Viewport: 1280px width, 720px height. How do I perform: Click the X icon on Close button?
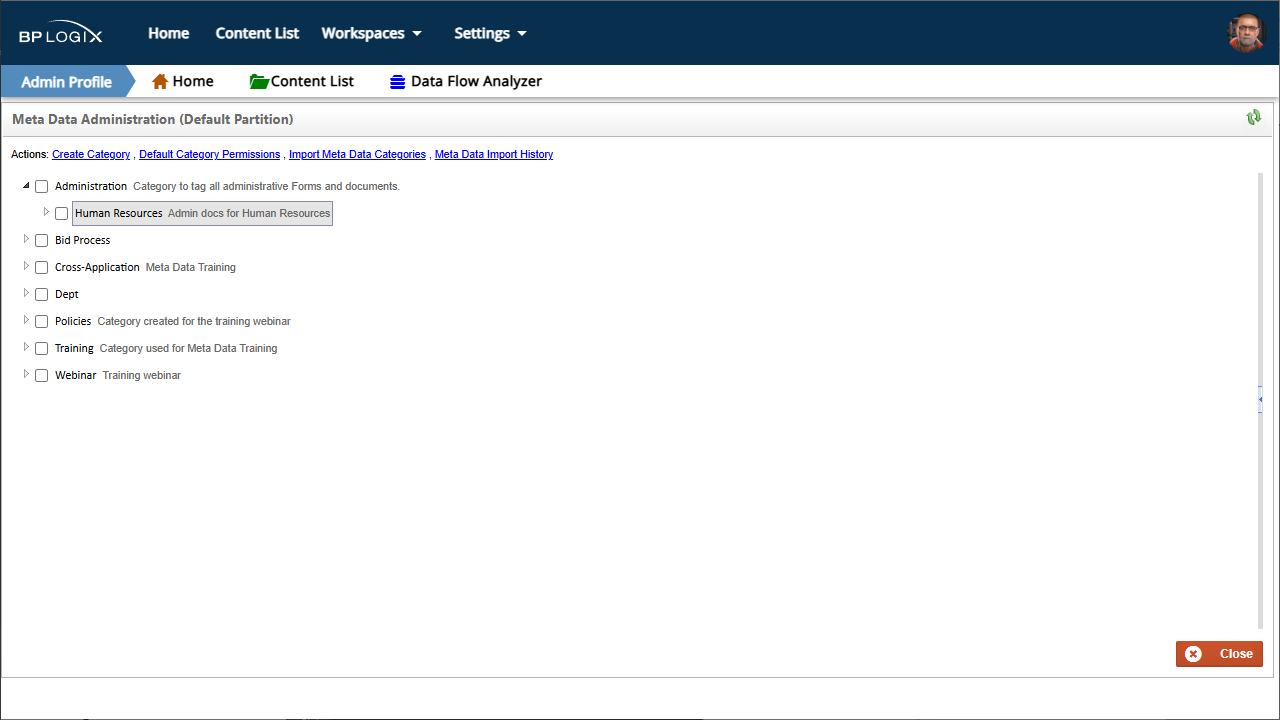[x=1193, y=654]
